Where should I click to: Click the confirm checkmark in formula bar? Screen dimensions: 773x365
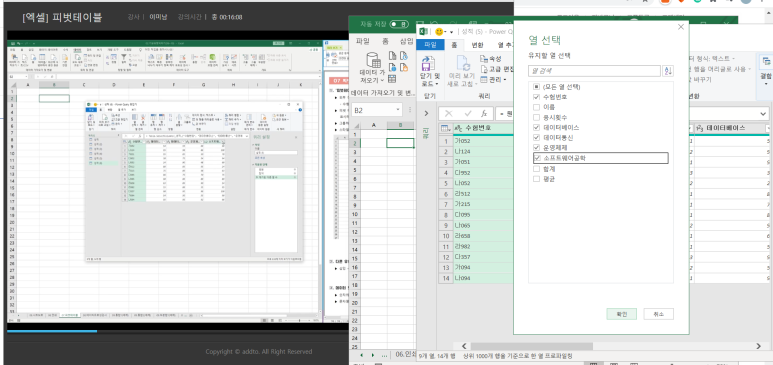pyautogui.click(x=467, y=113)
